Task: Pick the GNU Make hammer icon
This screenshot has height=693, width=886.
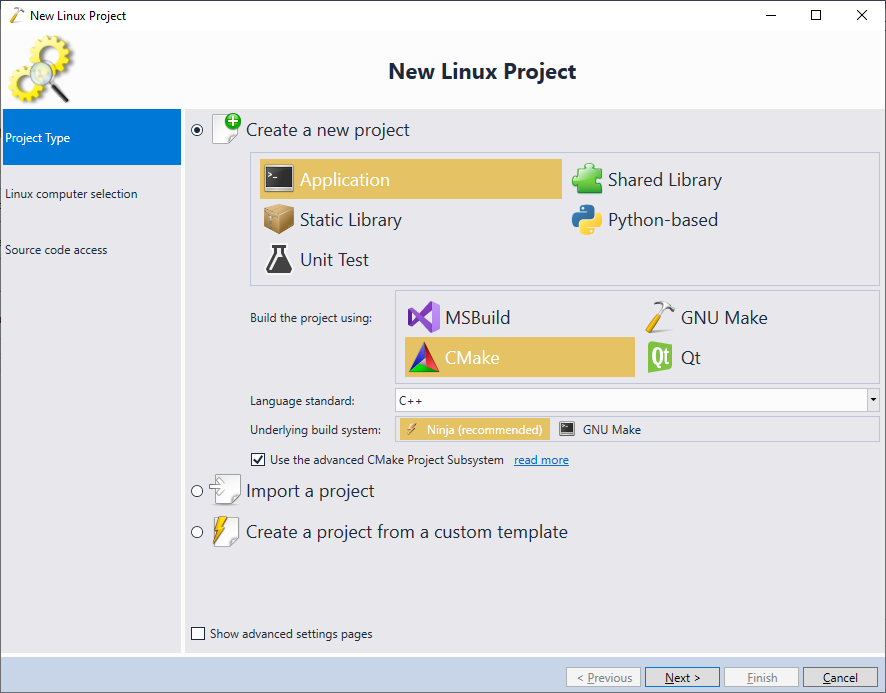Action: tap(660, 317)
